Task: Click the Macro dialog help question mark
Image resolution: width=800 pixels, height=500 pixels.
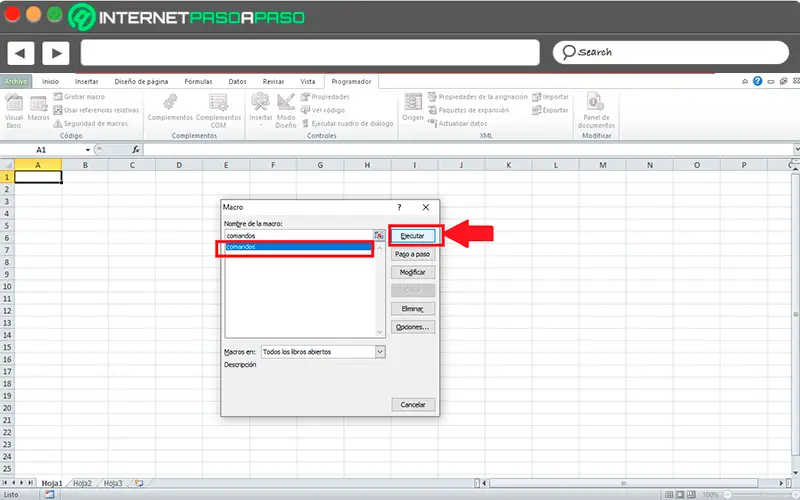Action: [x=399, y=207]
